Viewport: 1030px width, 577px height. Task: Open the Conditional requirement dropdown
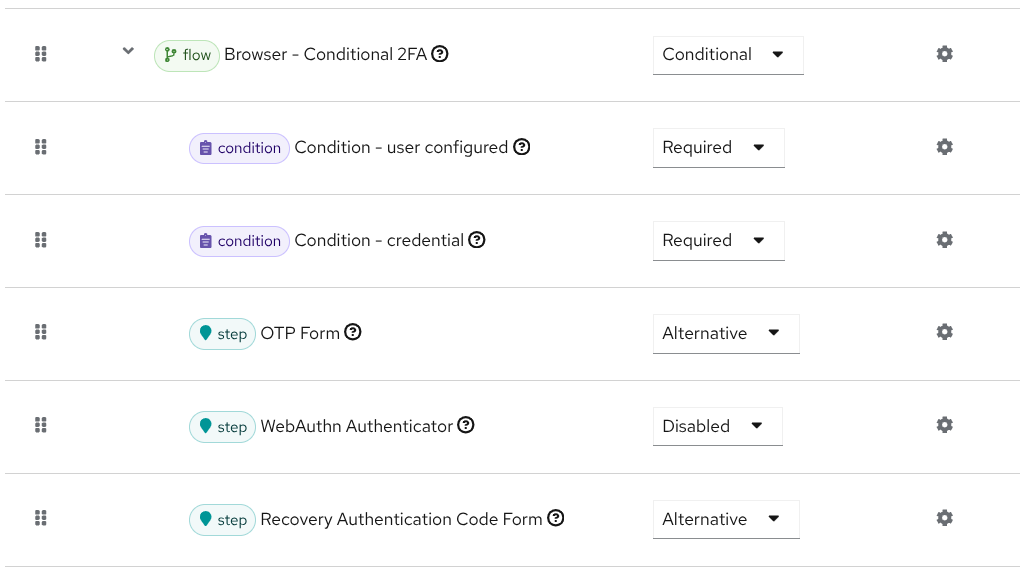point(728,55)
